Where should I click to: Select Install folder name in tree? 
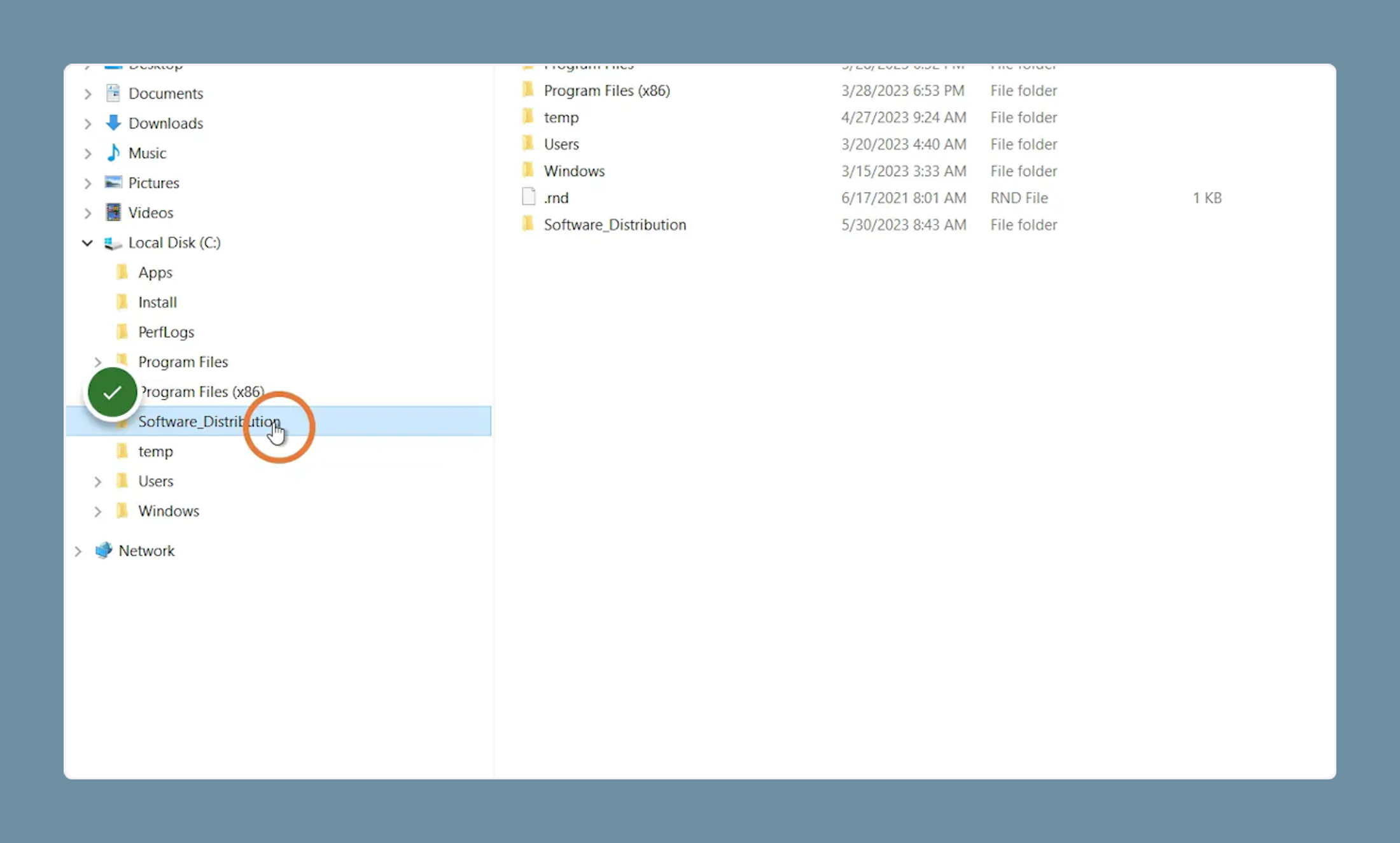coord(158,302)
